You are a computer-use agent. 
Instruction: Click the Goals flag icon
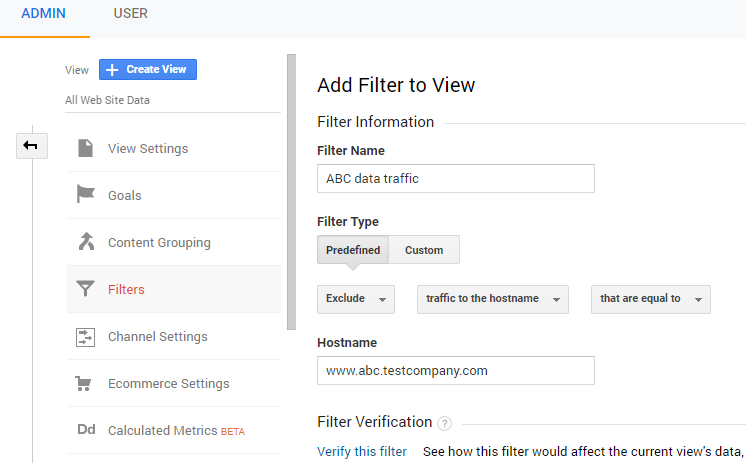[86, 195]
